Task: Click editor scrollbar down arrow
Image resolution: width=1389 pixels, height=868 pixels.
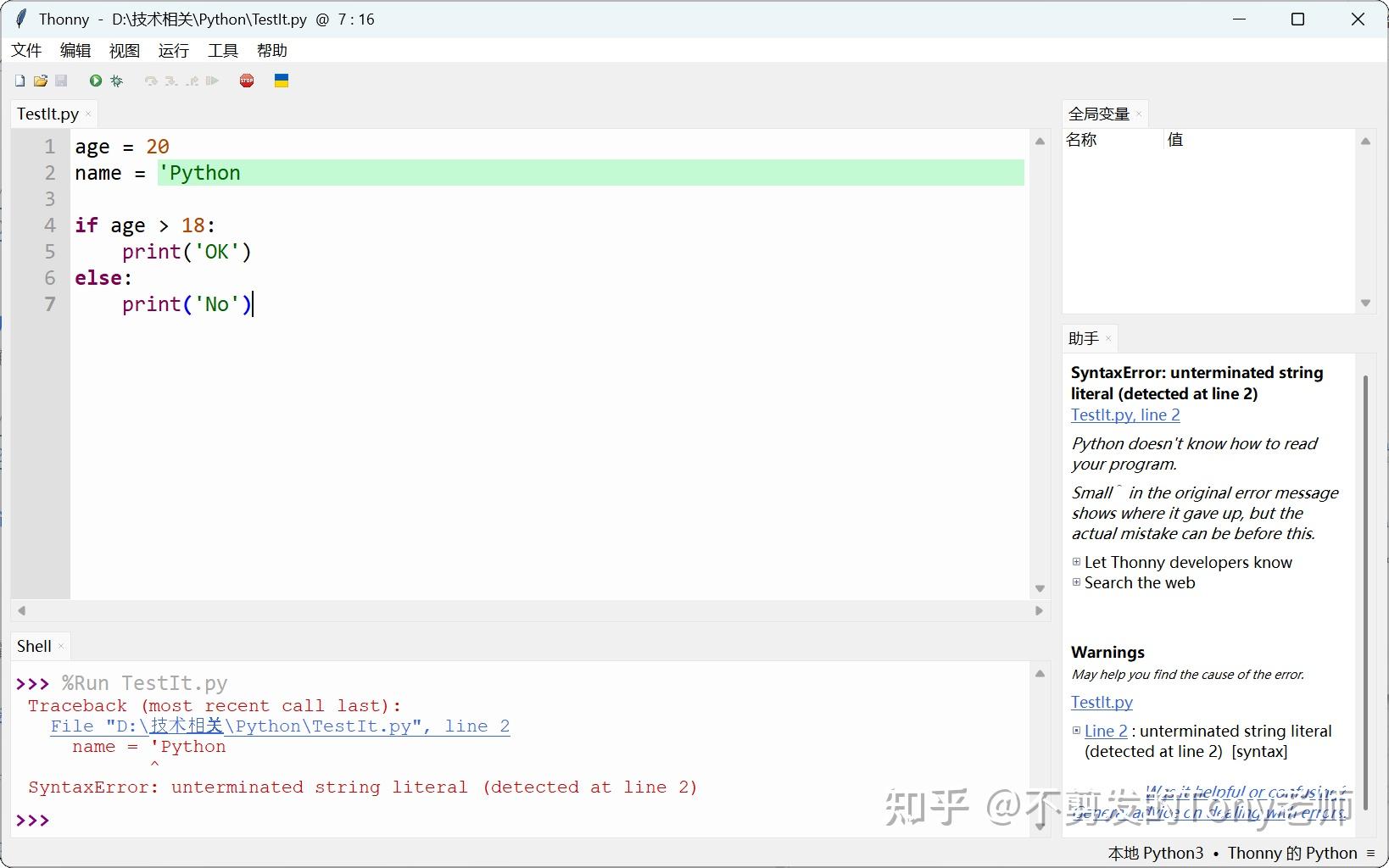Action: pos(1040,588)
